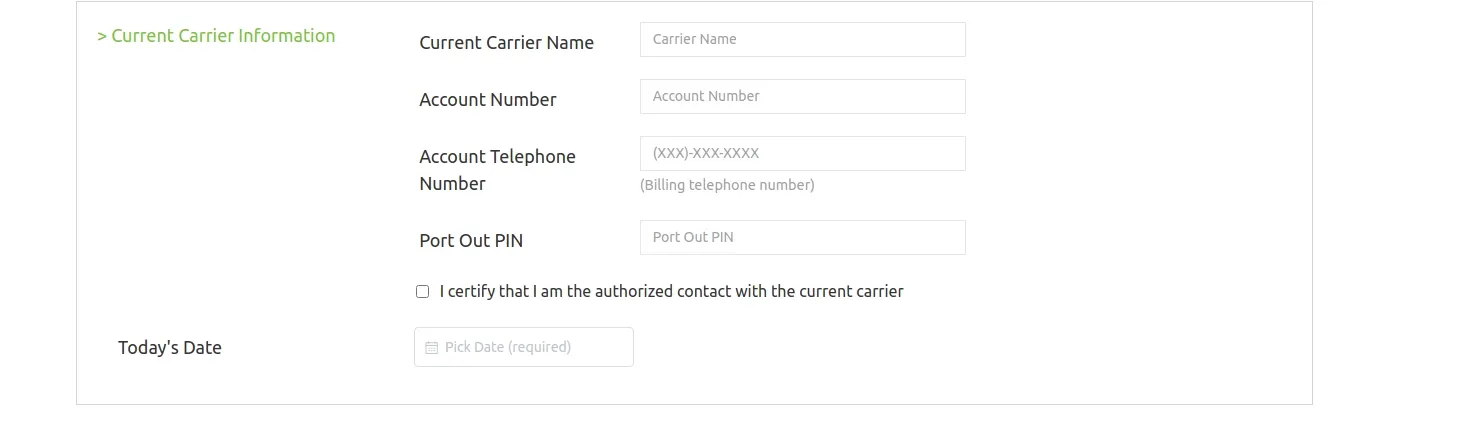Click the word 'Number' under Account Telephone
The image size is (1471, 429).
(x=453, y=184)
